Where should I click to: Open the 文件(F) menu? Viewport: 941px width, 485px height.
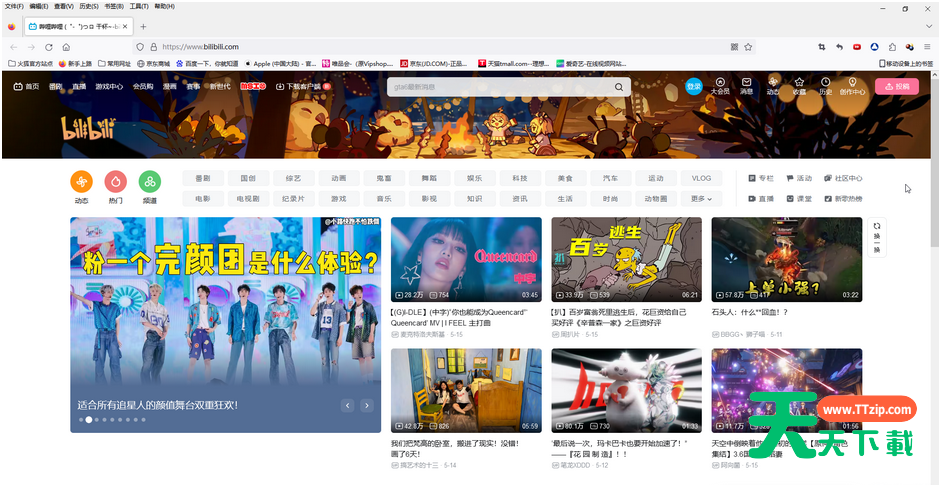coord(14,7)
